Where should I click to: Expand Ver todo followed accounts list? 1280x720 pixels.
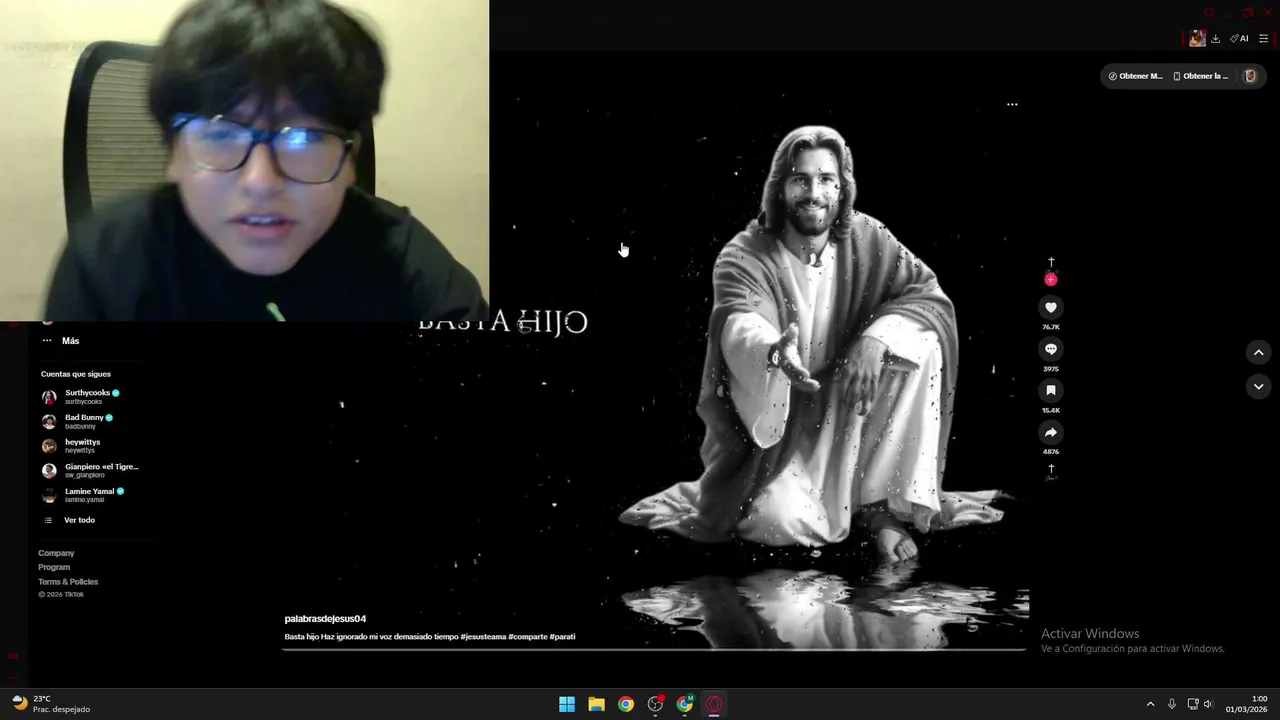coord(69,520)
